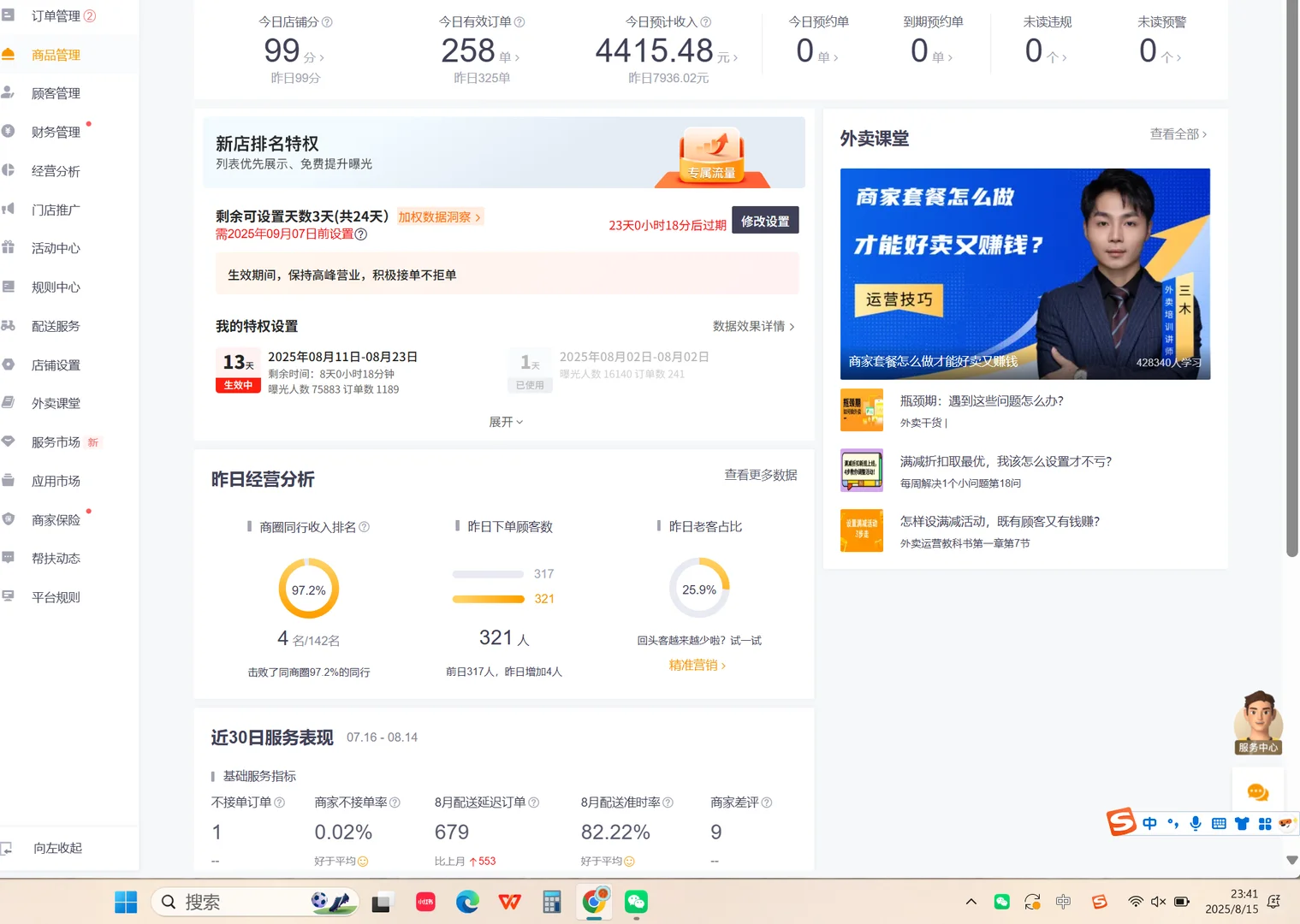Select 门店推广 in the sidebar
The height and width of the screenshot is (924, 1300).
pos(56,210)
